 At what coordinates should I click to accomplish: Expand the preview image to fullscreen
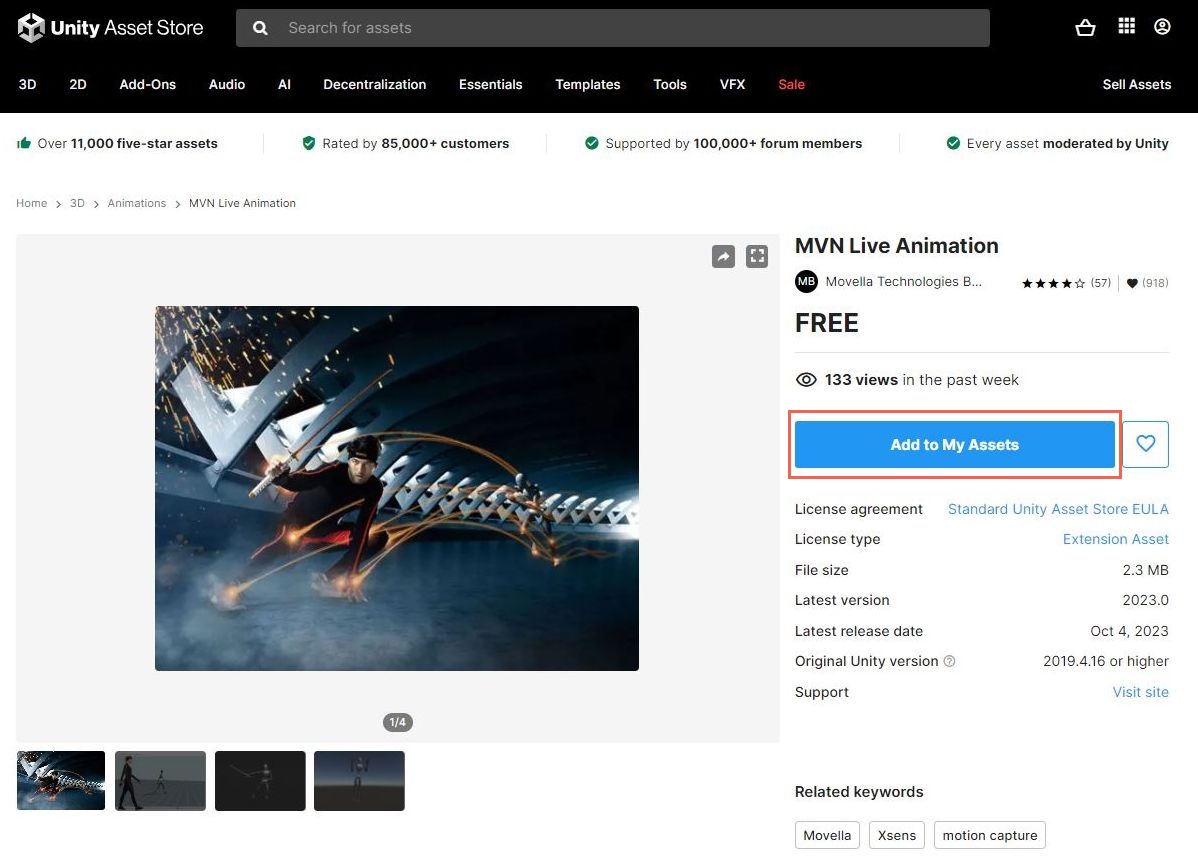click(x=757, y=256)
